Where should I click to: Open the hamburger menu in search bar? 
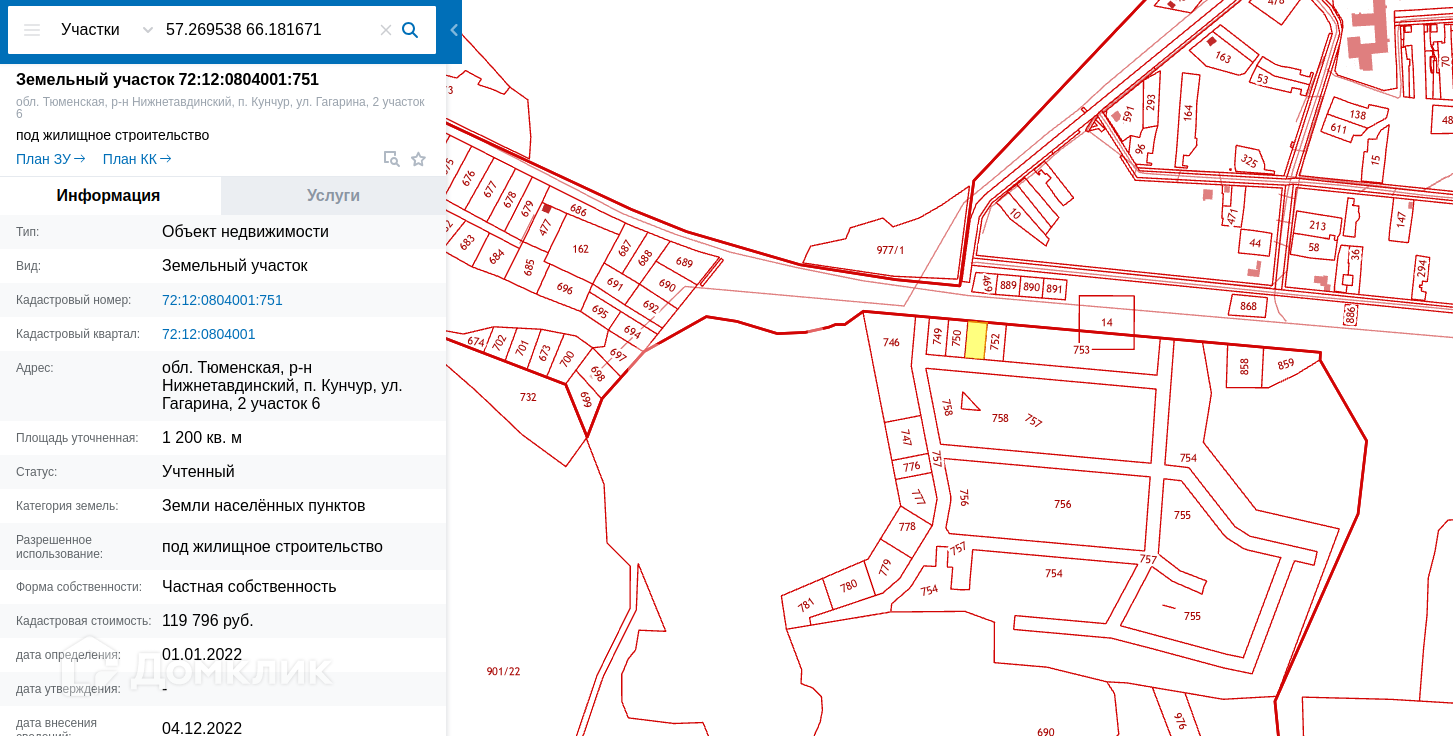point(32,30)
